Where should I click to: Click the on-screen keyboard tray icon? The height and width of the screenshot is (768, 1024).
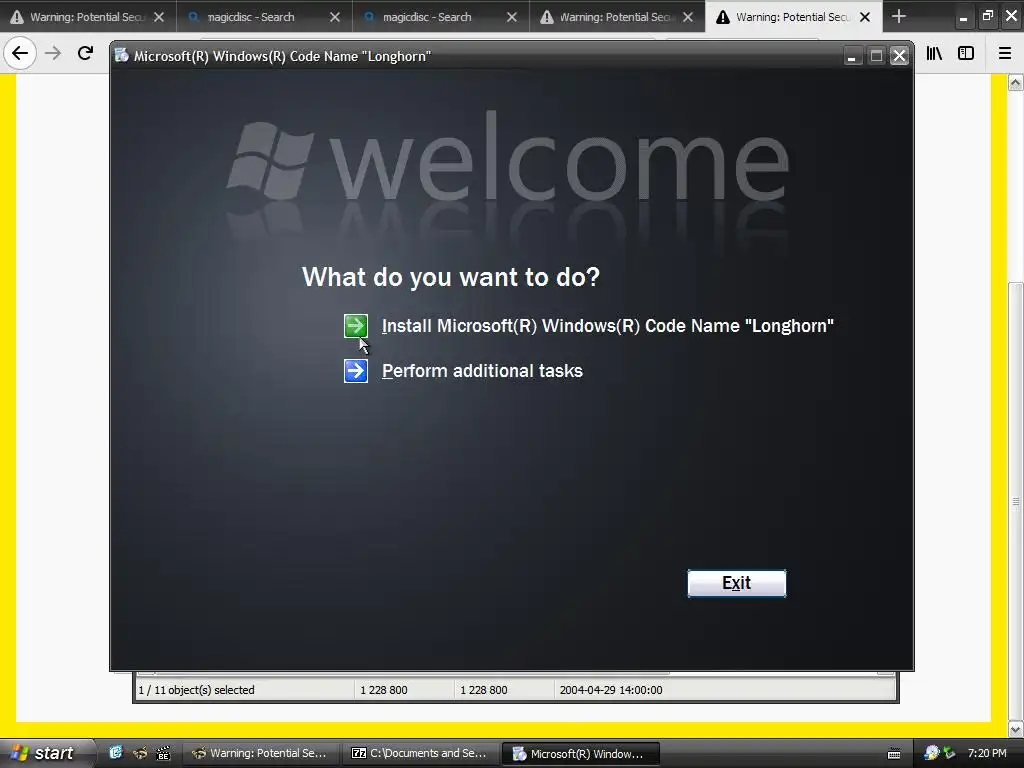click(x=894, y=754)
